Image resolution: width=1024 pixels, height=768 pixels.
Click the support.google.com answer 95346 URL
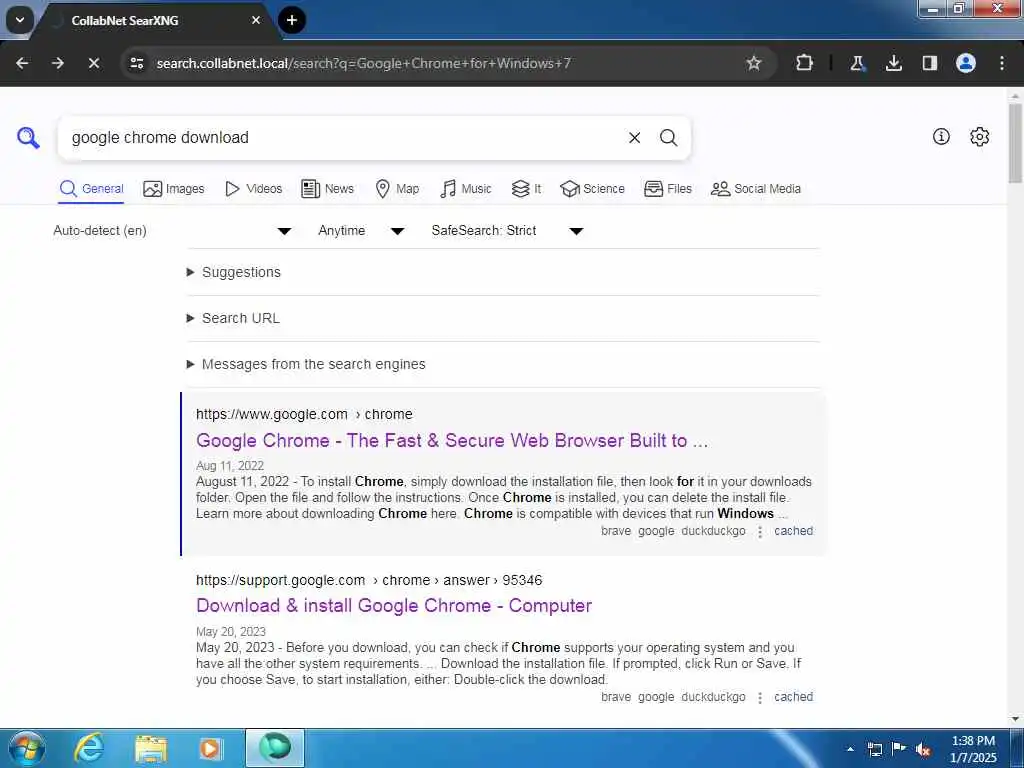369,580
